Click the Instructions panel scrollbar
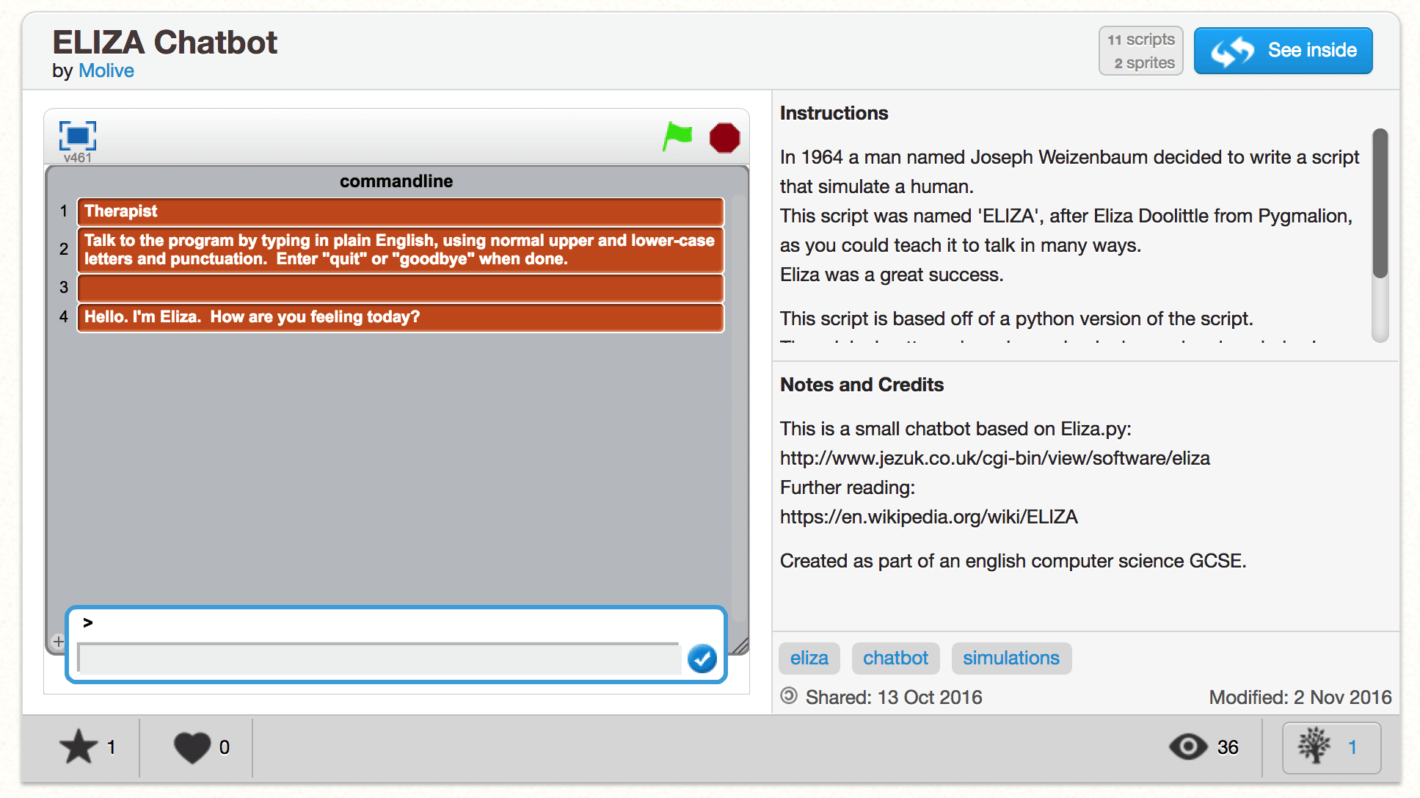 tap(1380, 203)
